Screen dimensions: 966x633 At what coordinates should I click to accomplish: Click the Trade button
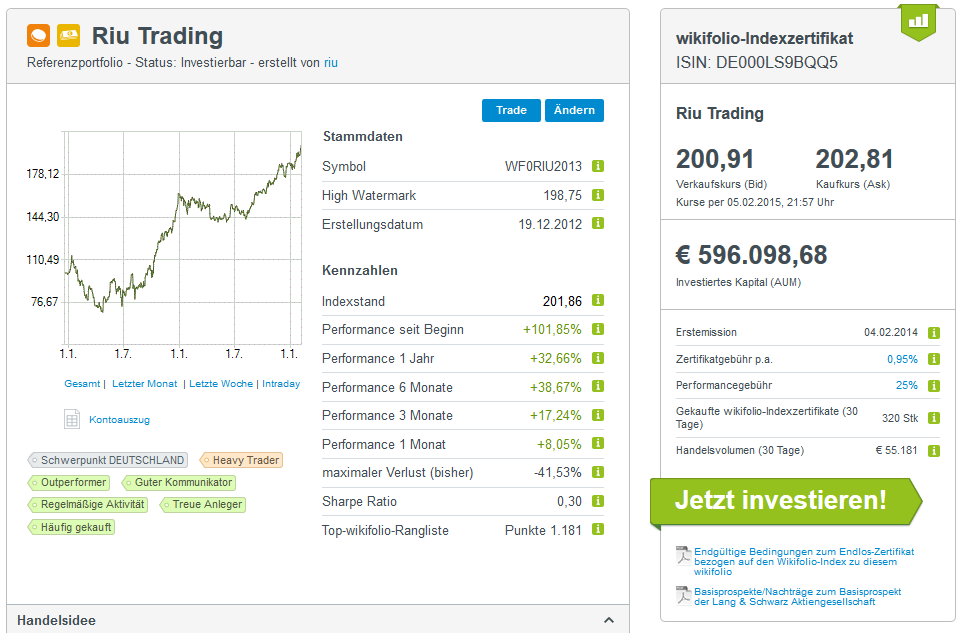[511, 110]
